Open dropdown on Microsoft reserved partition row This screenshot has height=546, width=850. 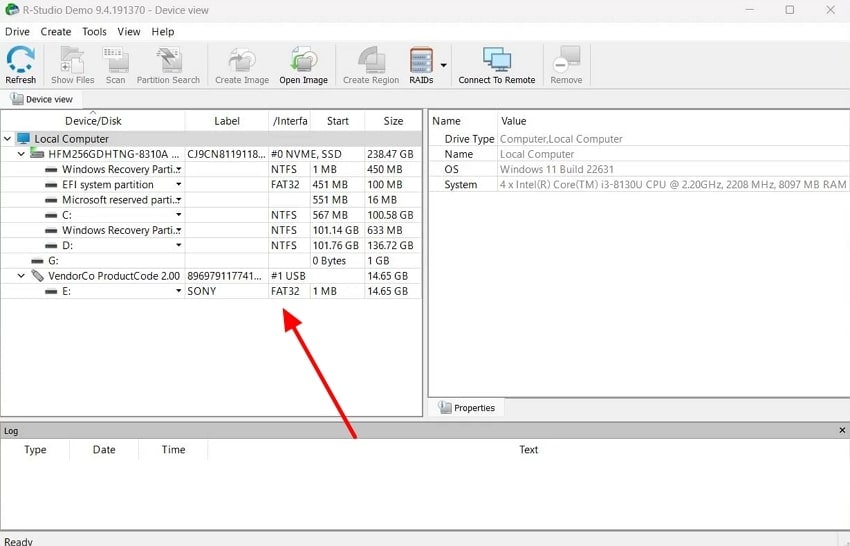[x=178, y=200]
